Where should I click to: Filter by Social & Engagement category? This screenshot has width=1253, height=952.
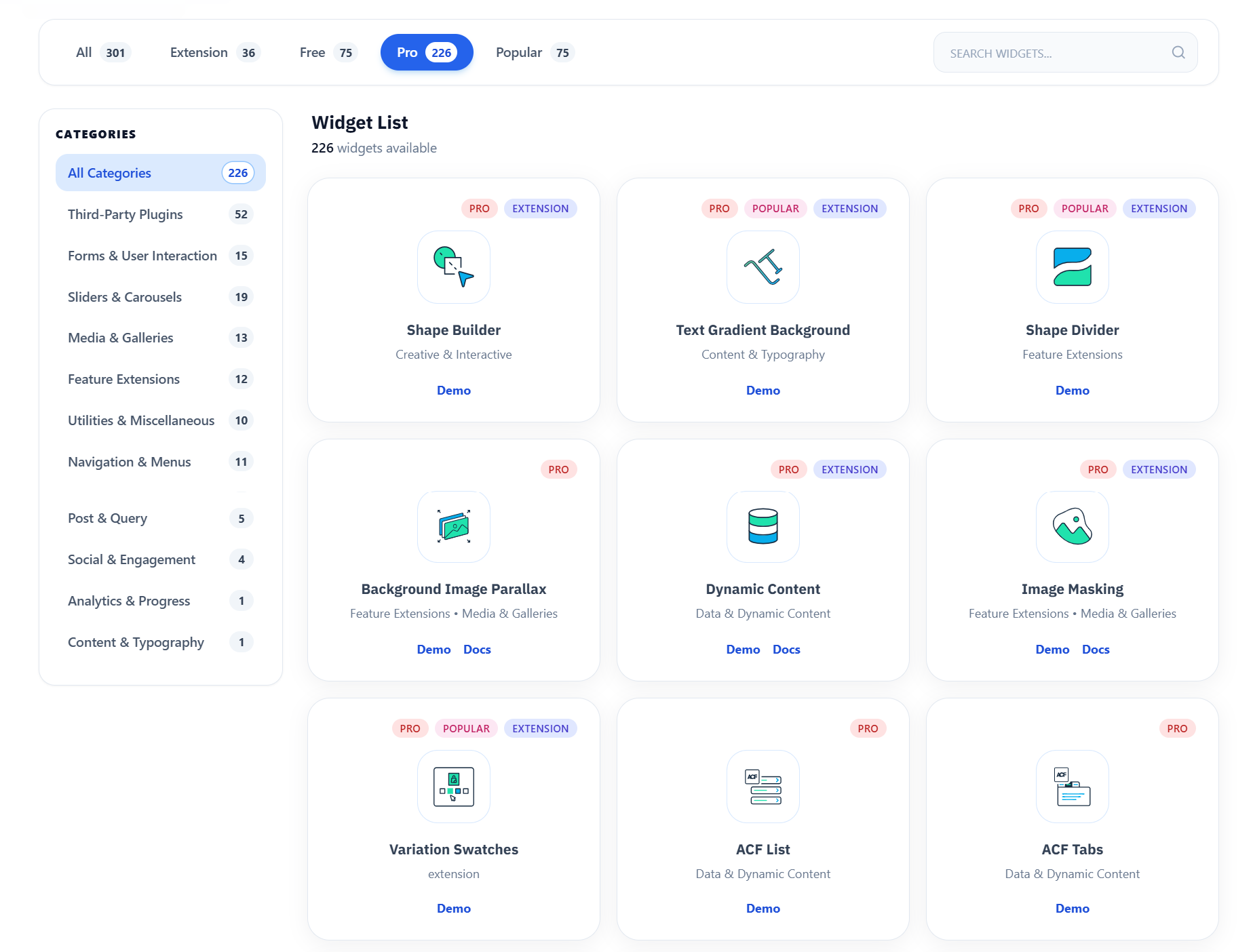161,559
